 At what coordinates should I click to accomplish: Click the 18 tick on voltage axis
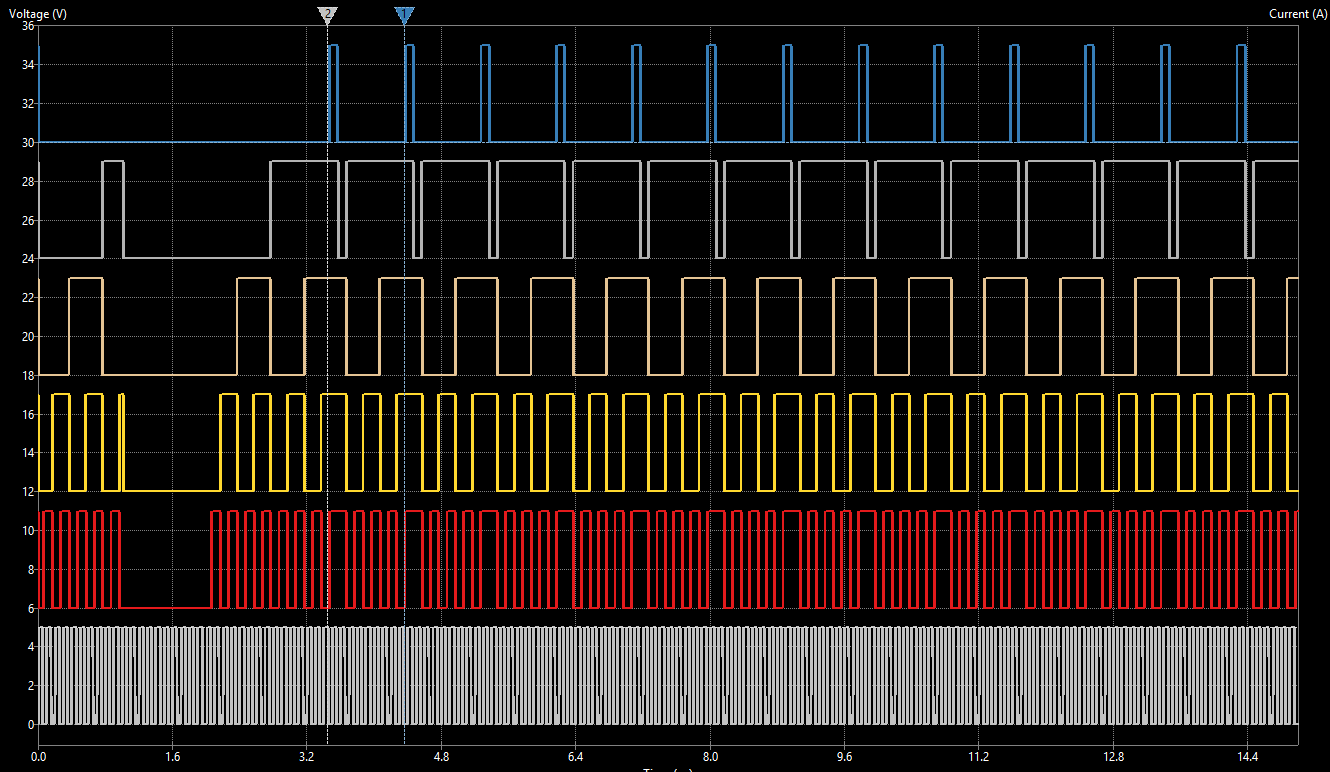pos(28,375)
